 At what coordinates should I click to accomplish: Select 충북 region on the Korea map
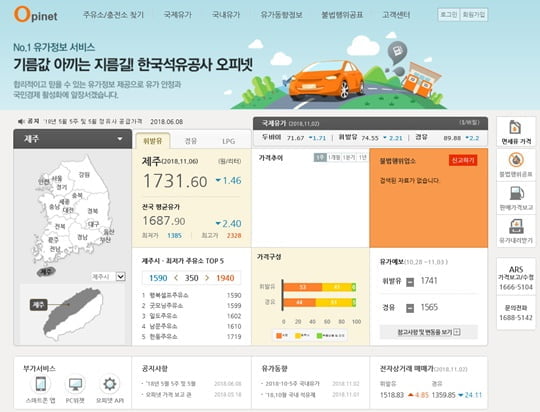(x=77, y=195)
